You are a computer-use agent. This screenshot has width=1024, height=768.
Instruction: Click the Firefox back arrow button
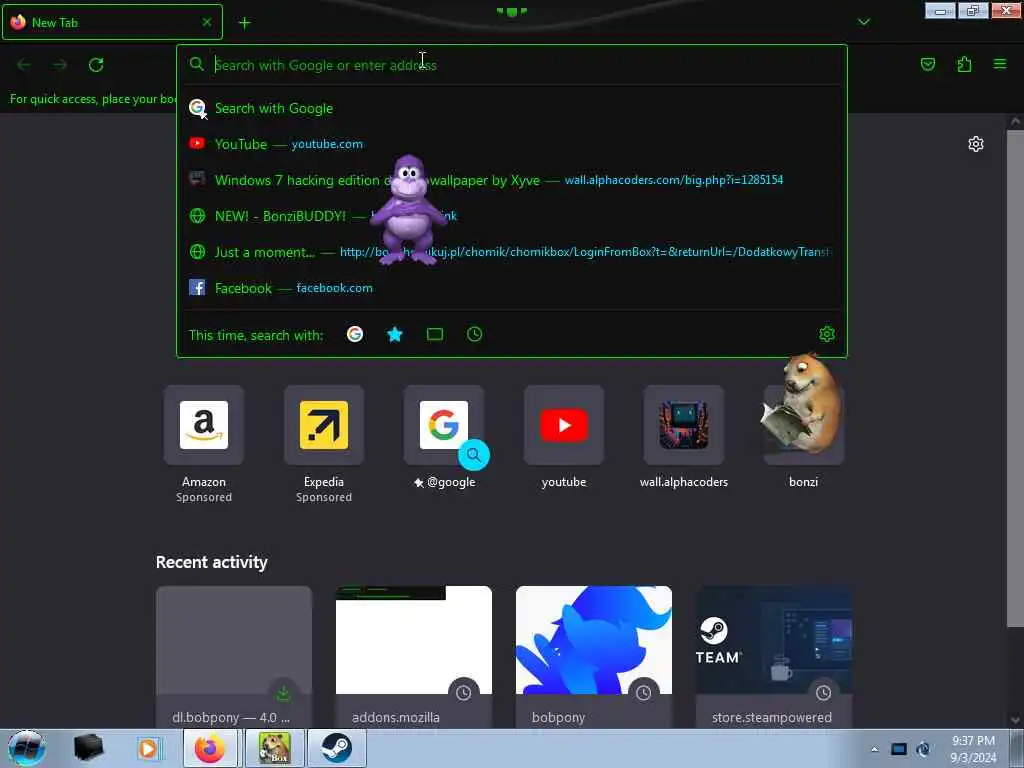click(24, 65)
